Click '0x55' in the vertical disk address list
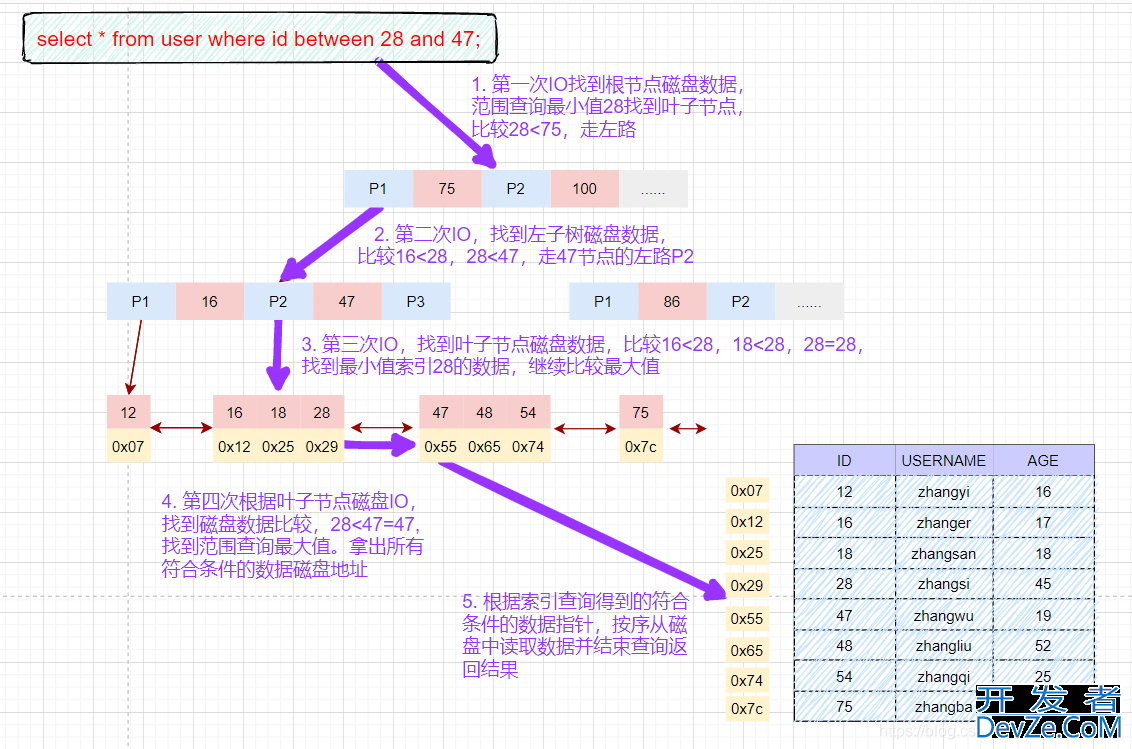This screenshot has height=749, width=1132. 747,618
